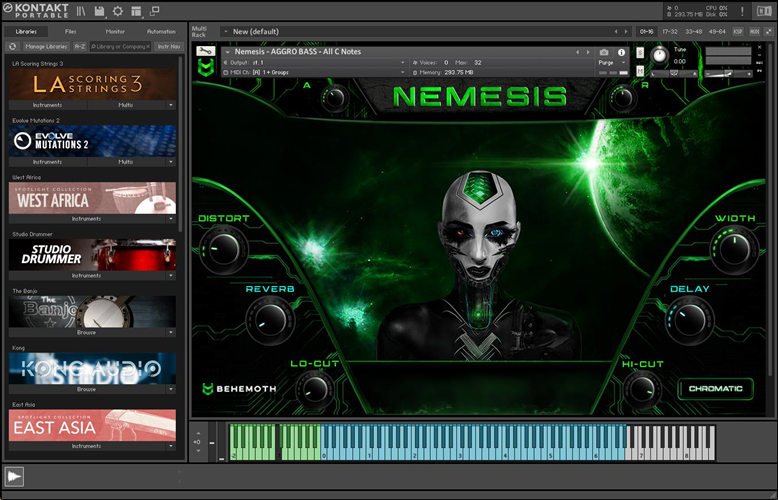
Task: Click the Manage Libraries button
Action: (x=44, y=46)
